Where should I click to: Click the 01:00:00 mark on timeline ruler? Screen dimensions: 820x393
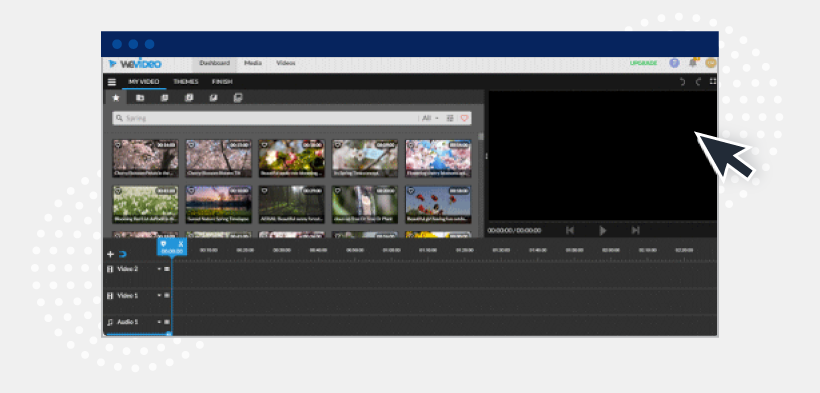tap(391, 250)
